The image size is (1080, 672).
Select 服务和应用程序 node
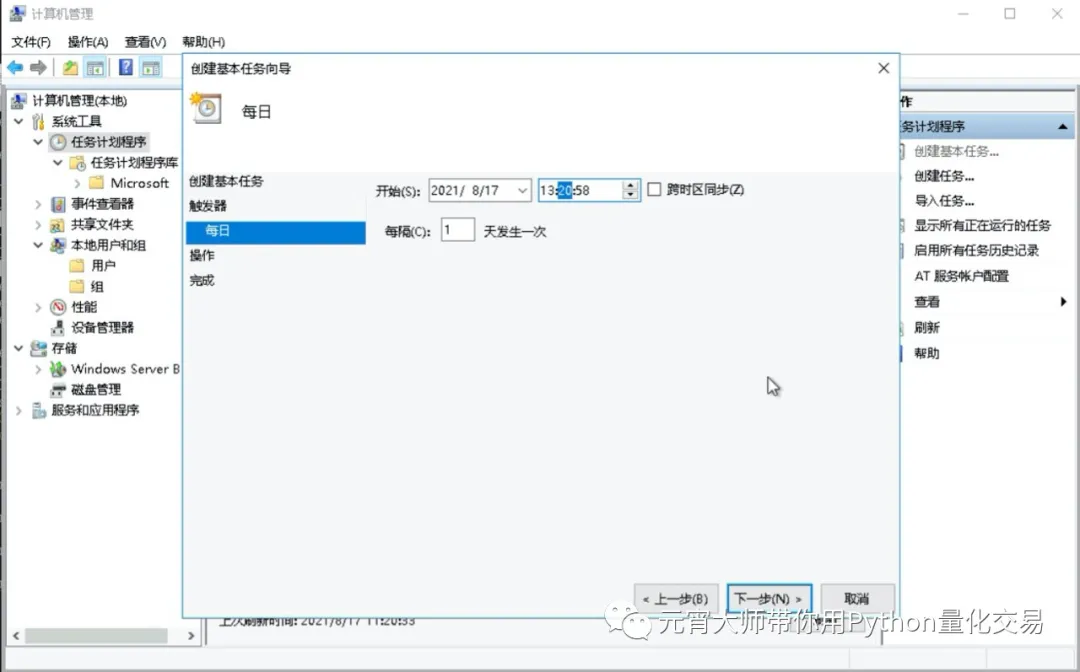pyautogui.click(x=95, y=410)
